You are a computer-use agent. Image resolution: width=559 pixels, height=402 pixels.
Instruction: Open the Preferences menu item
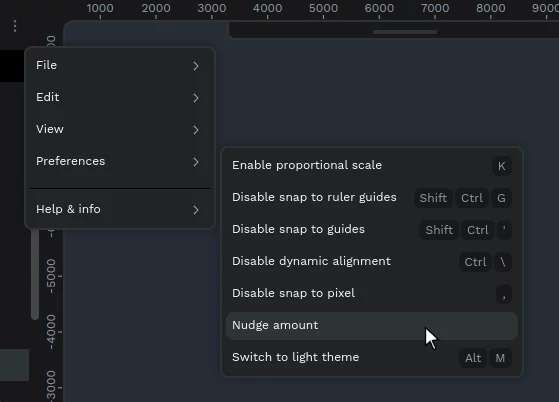click(x=120, y=161)
